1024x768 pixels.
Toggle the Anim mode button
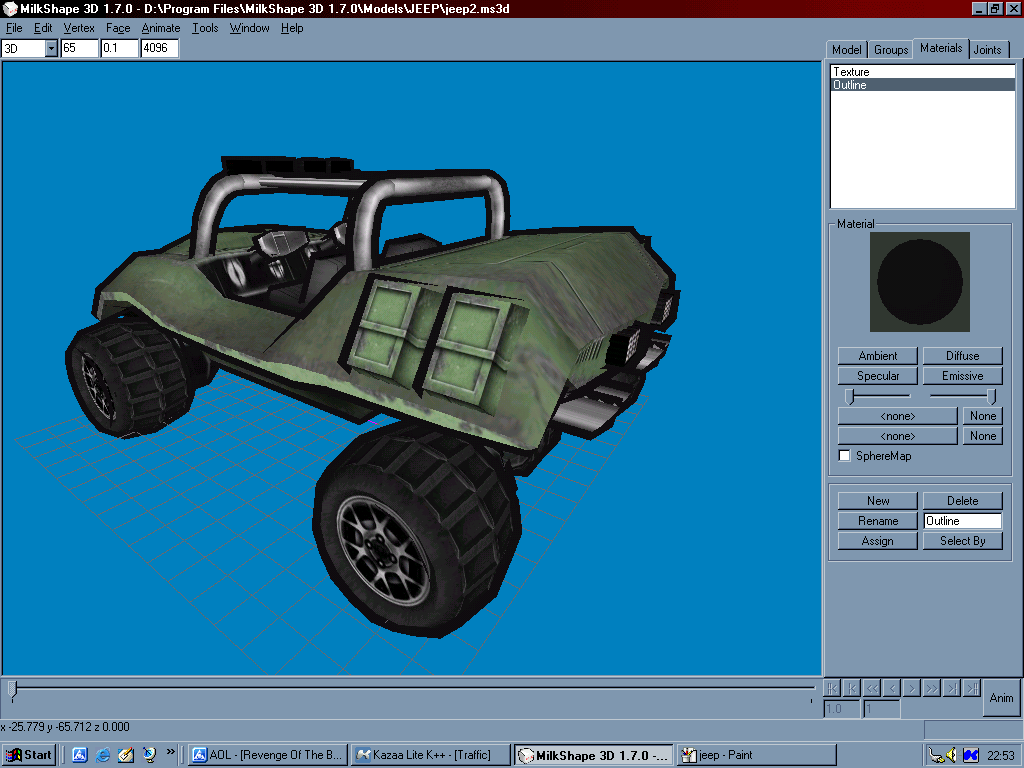coord(1001,698)
